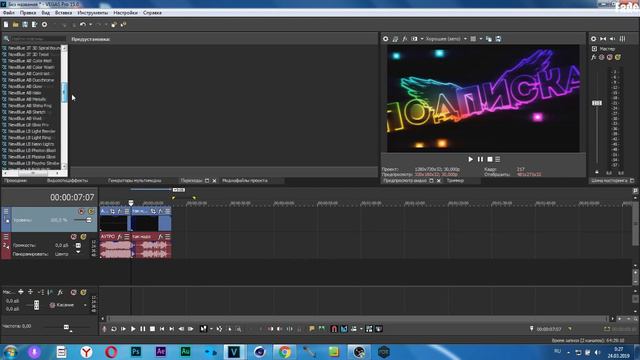This screenshot has width=640, height=360.
Task: Pause in the video preview window
Action: pyautogui.click(x=480, y=159)
